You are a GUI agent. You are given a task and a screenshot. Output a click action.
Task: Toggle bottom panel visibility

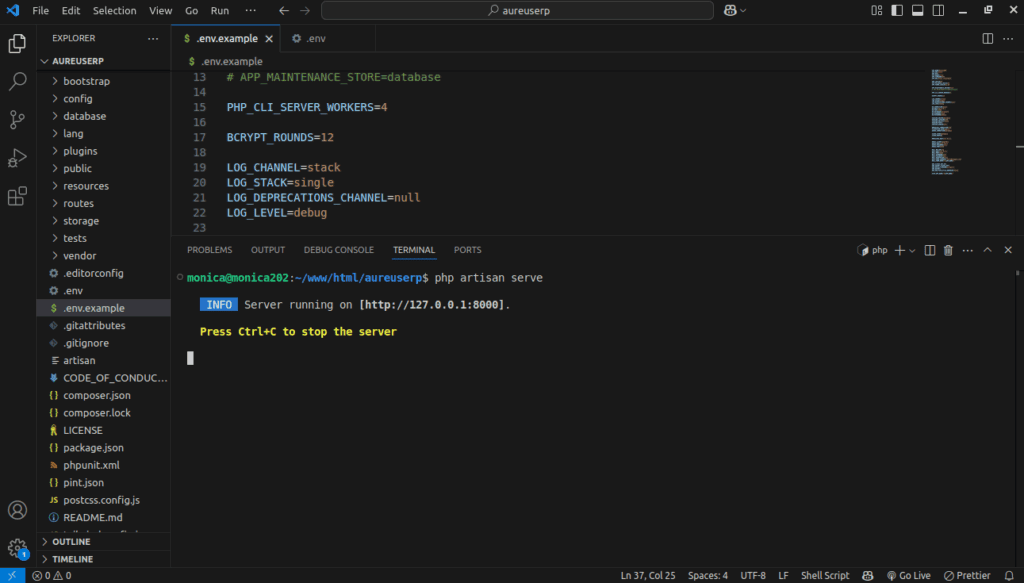click(x=918, y=10)
